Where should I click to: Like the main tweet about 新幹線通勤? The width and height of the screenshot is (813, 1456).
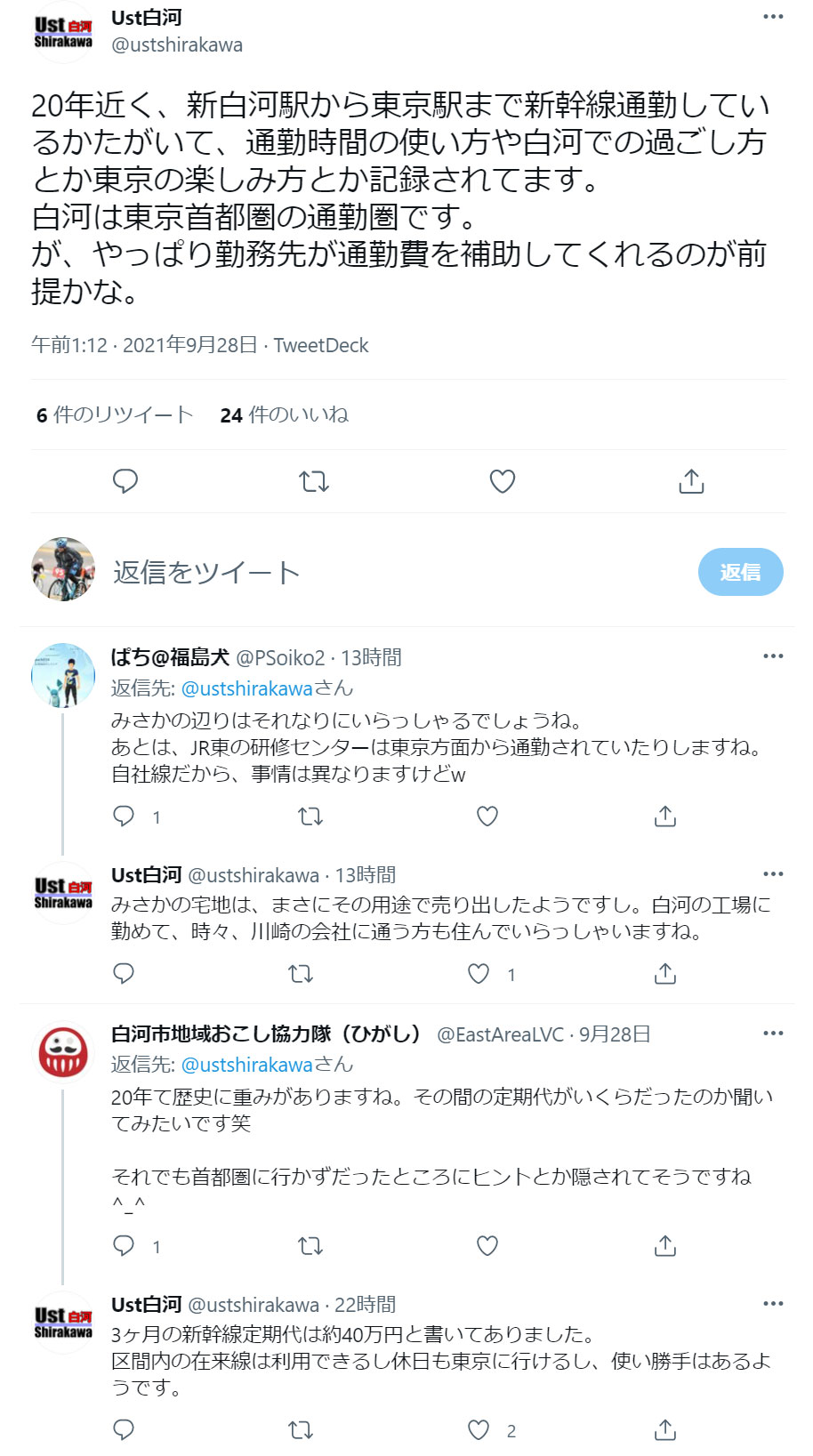pos(503,481)
